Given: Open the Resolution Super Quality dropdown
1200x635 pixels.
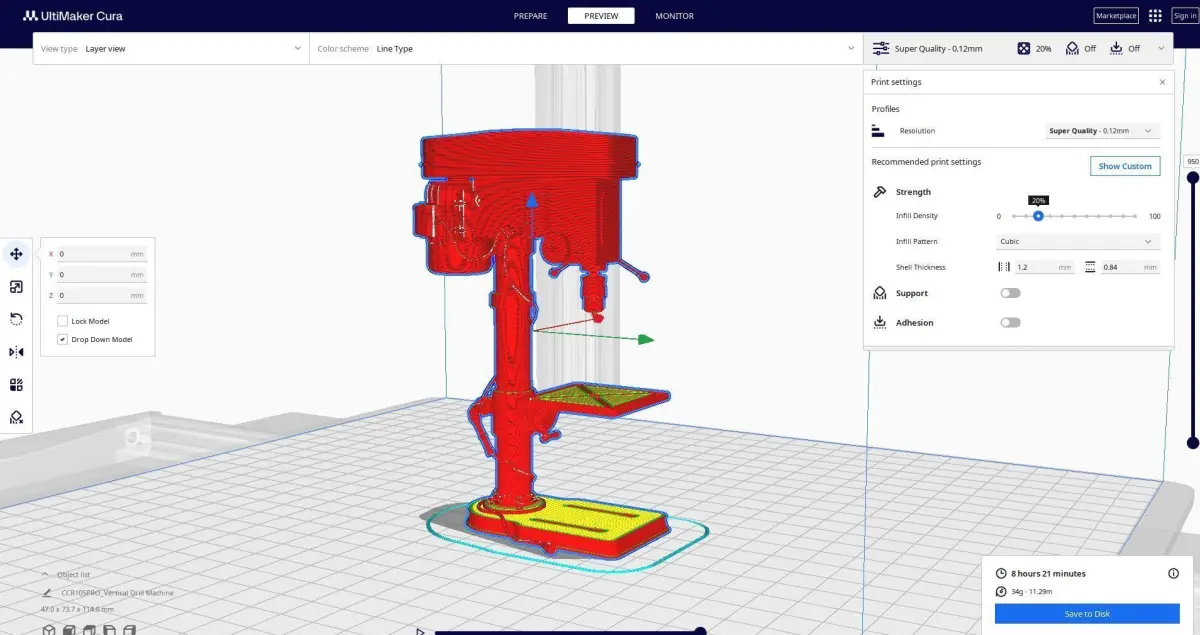Looking at the screenshot, I should point(1101,131).
